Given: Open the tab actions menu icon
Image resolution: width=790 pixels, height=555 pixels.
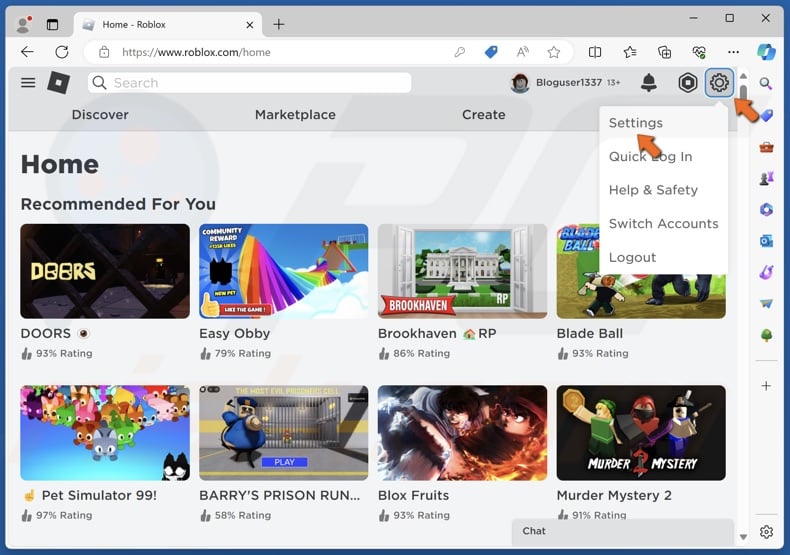Looking at the screenshot, I should coord(52,24).
